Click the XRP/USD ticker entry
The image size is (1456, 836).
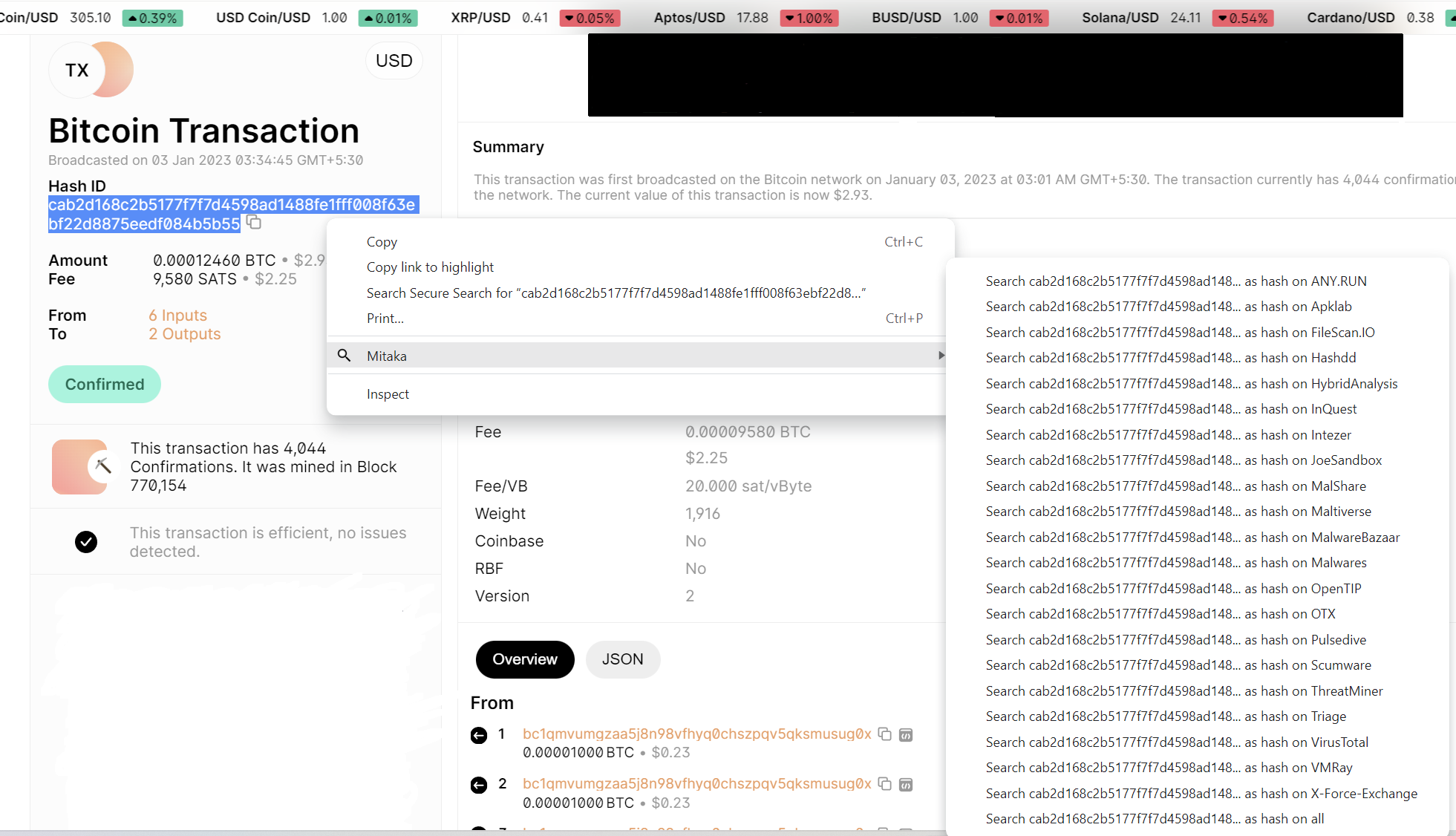pyautogui.click(x=536, y=17)
